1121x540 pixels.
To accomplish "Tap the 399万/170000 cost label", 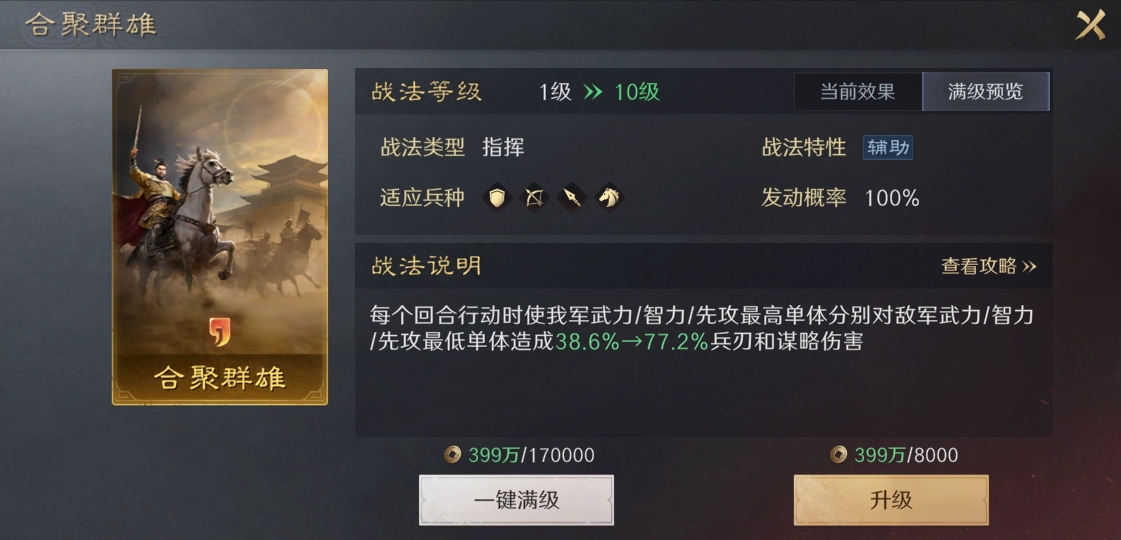I will pos(531,455).
